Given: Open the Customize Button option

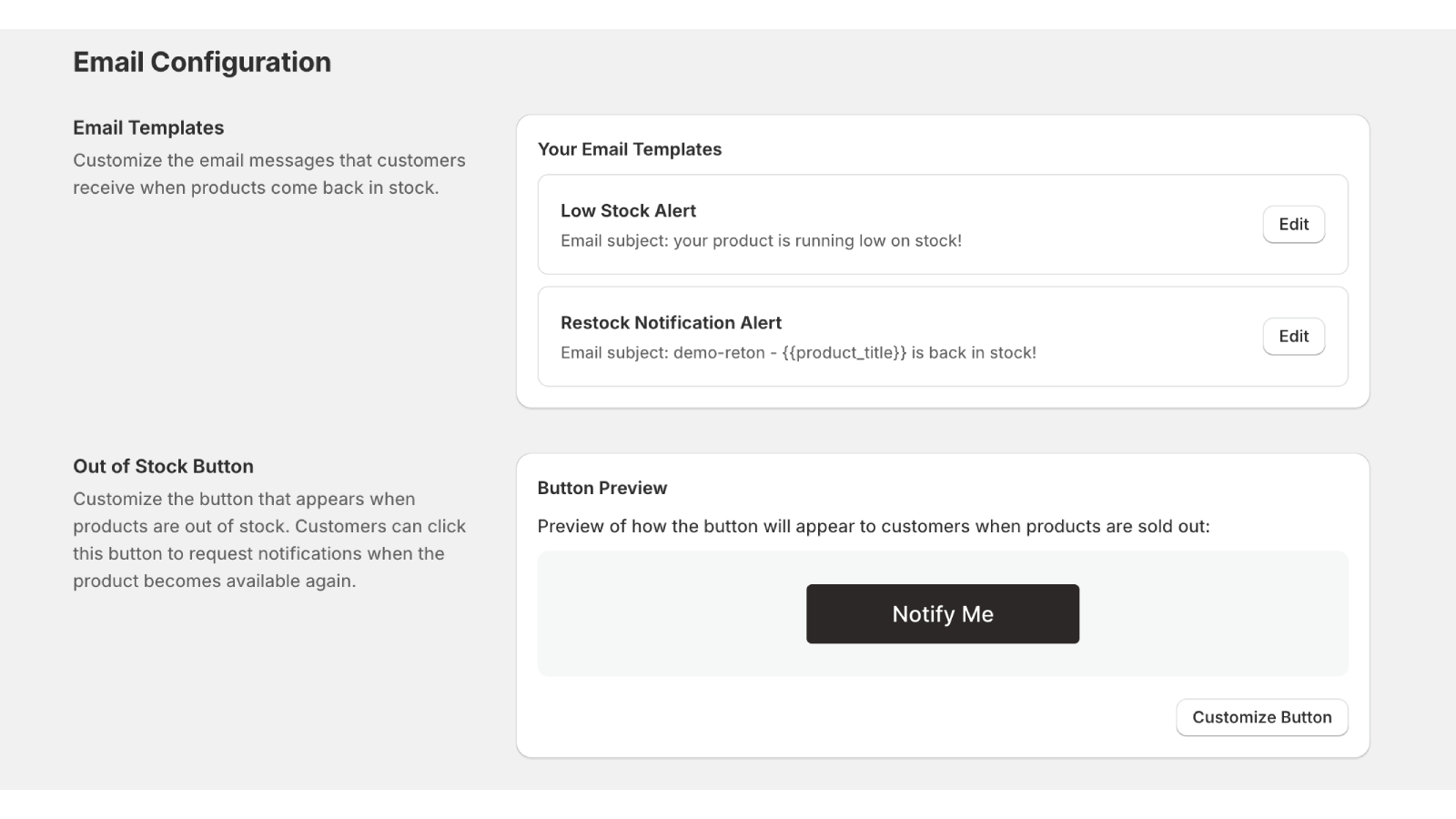Looking at the screenshot, I should (1261, 717).
